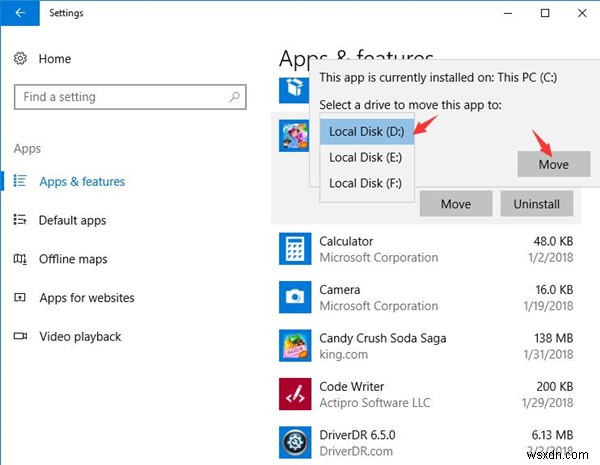Click the Video playback camera icon
600x465 pixels.
click(20, 336)
